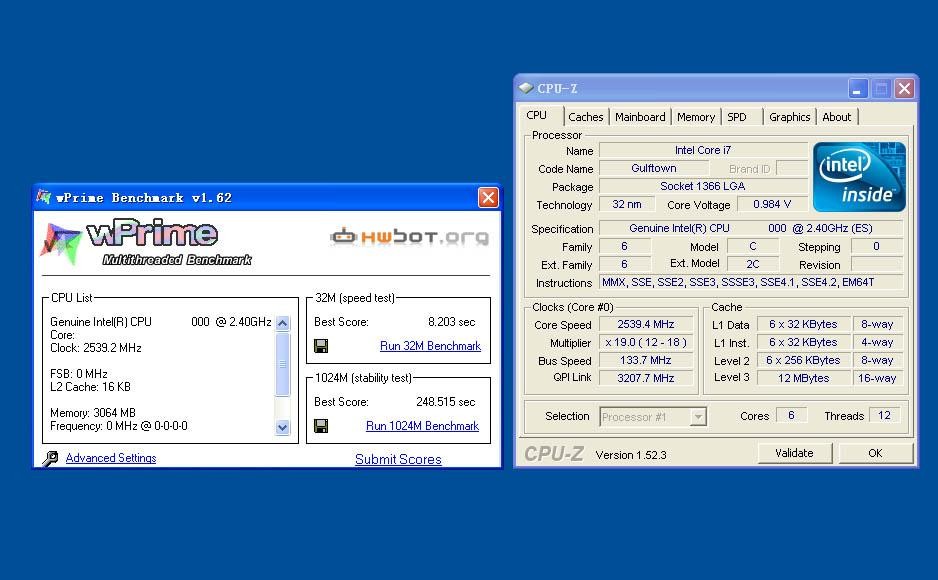This screenshot has width=938, height=580.
Task: Switch to the Caches tab
Action: pyautogui.click(x=586, y=117)
